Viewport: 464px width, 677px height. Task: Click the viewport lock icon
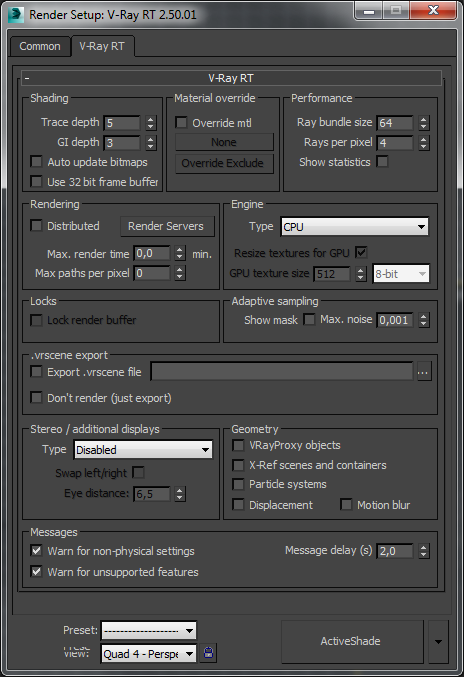pos(208,653)
